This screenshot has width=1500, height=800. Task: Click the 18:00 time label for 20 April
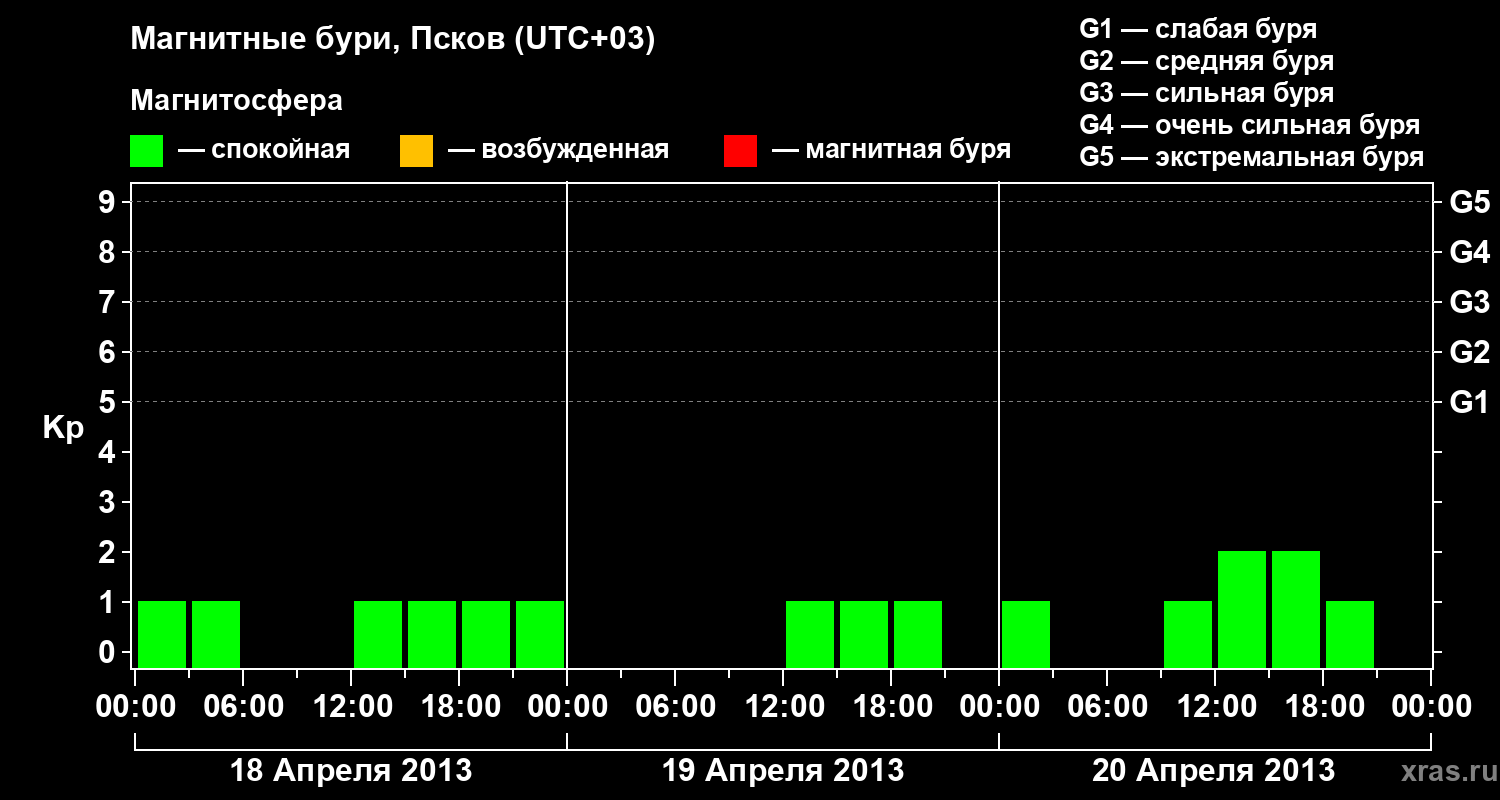(1323, 706)
